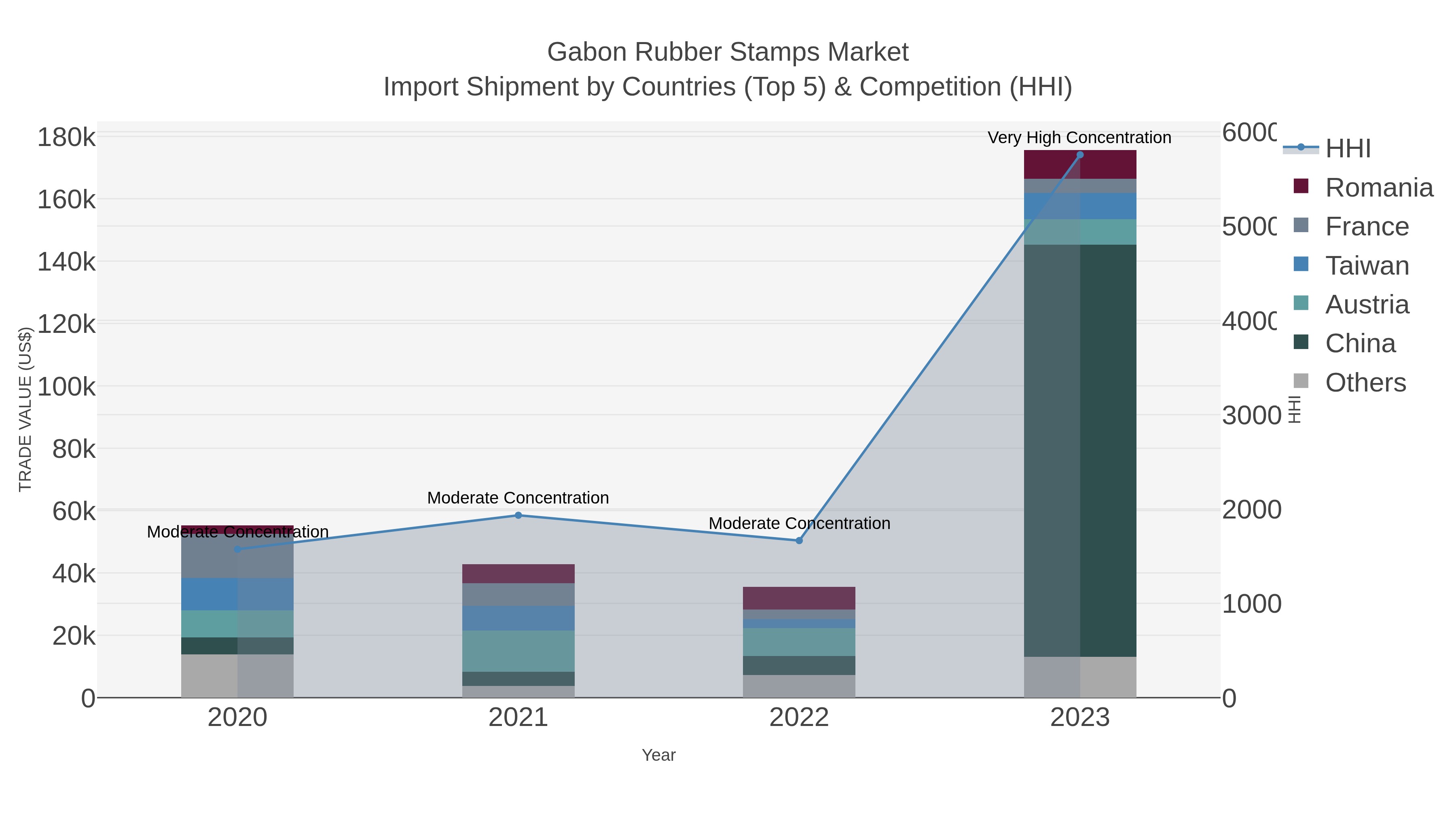Screen dimensions: 1456x819
Task: Click the 100k y-axis tick label
Action: 67,387
